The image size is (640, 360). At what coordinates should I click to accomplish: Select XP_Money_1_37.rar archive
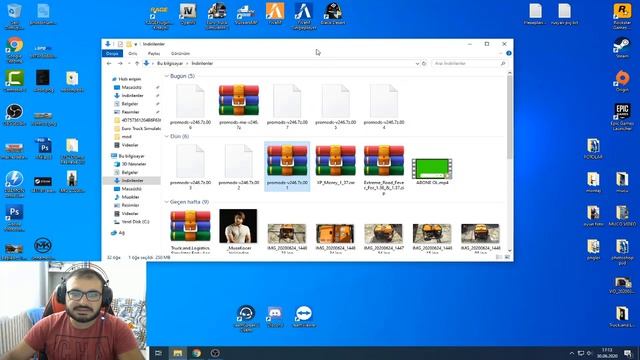336,165
